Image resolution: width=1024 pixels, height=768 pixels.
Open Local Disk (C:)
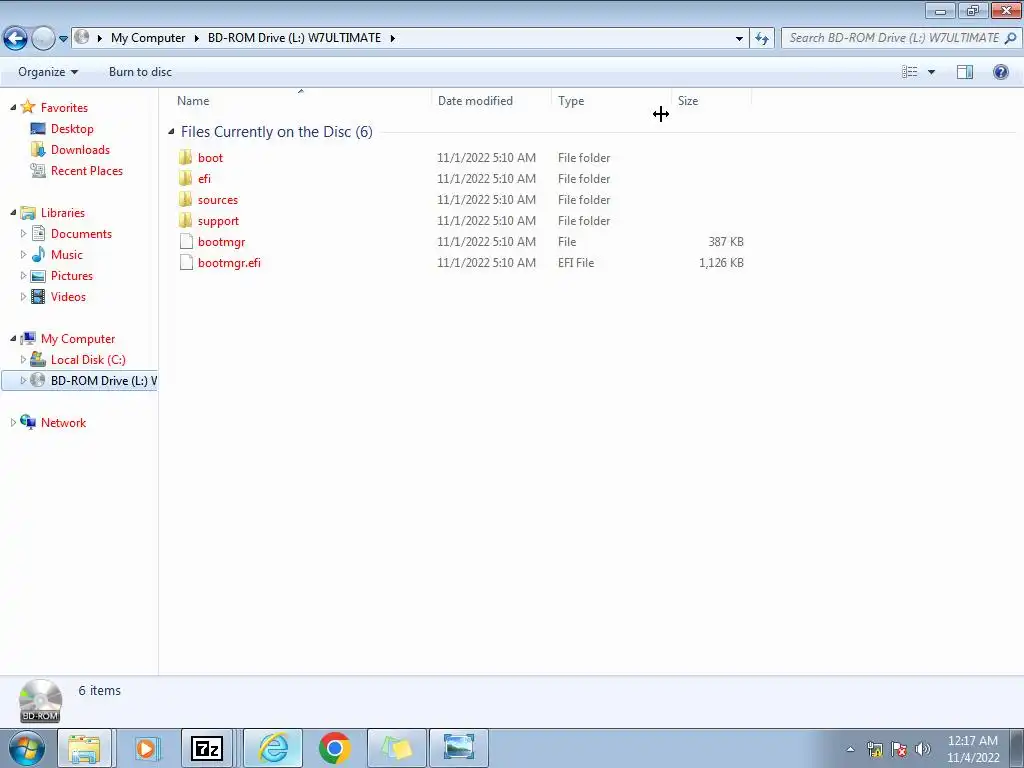coord(88,360)
